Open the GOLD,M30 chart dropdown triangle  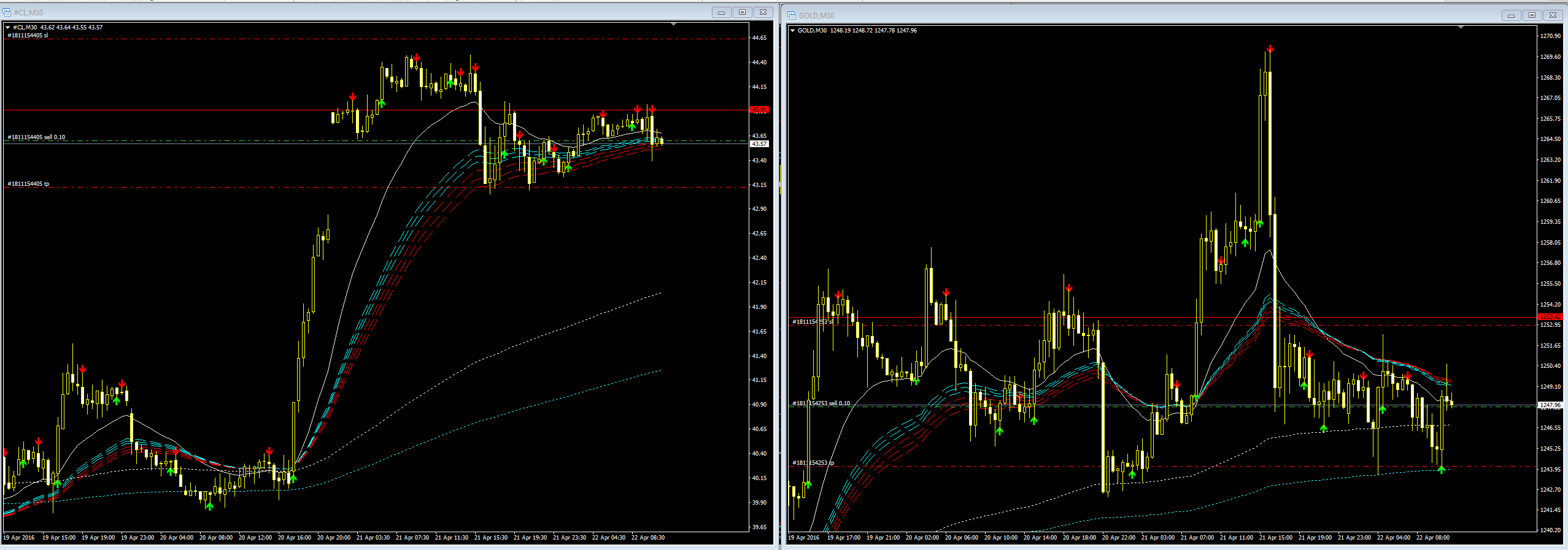point(793,31)
